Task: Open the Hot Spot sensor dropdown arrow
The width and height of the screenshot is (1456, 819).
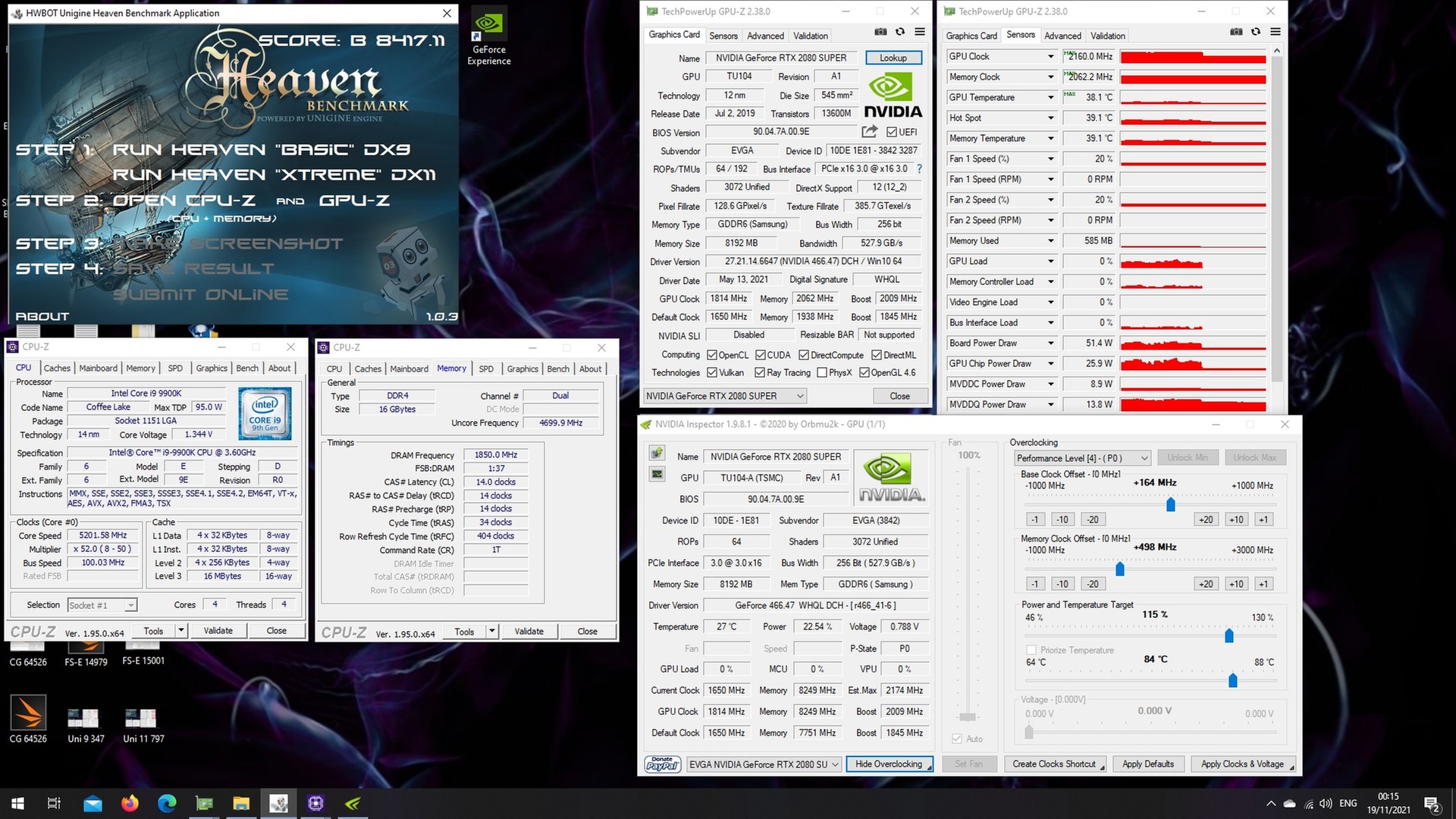Action: (1050, 118)
